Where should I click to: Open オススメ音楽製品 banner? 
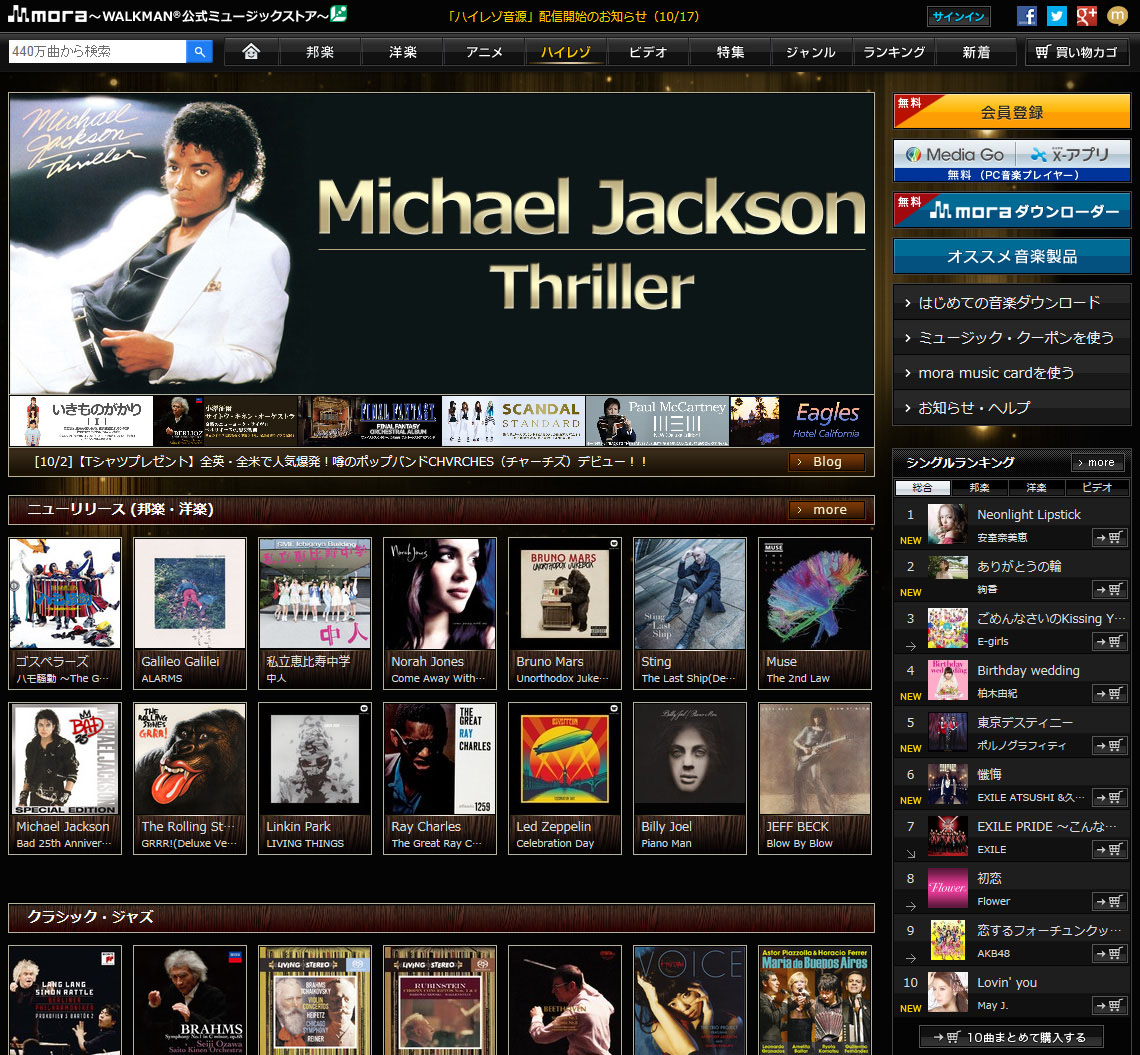(x=1011, y=256)
